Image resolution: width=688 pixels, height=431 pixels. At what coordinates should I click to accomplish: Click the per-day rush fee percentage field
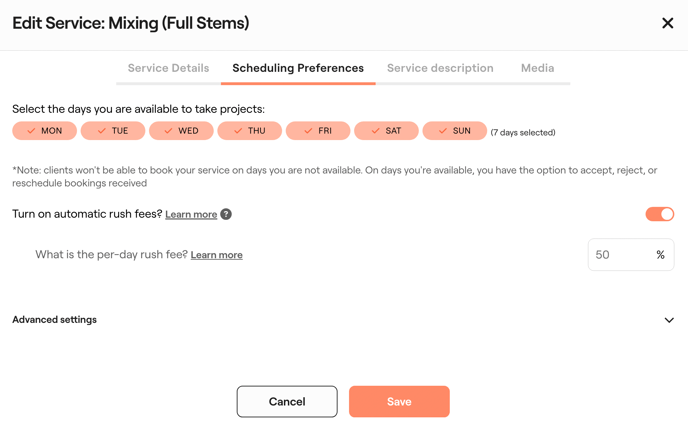(x=620, y=255)
